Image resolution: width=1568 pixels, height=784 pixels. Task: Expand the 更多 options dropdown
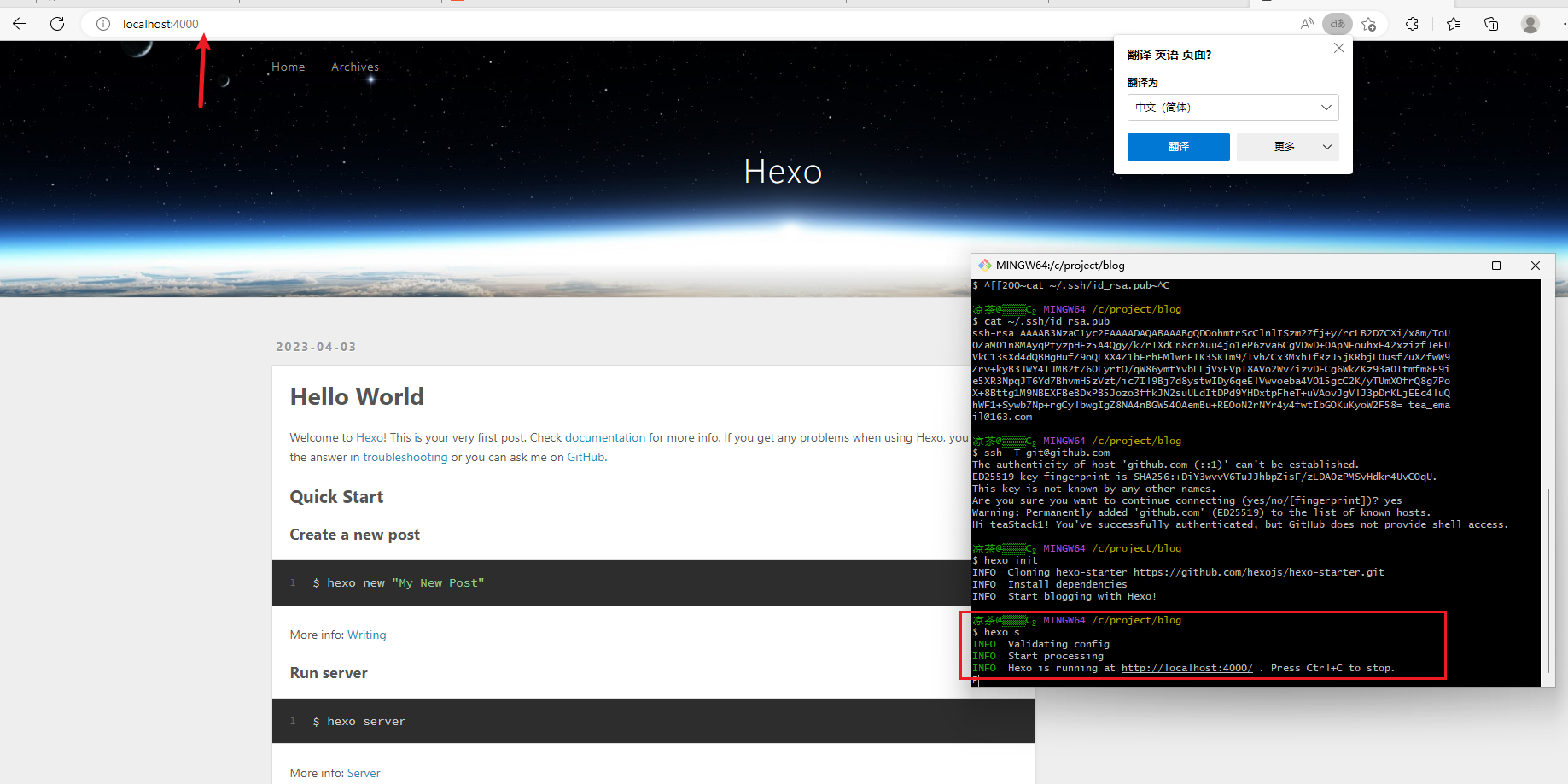(x=1287, y=147)
